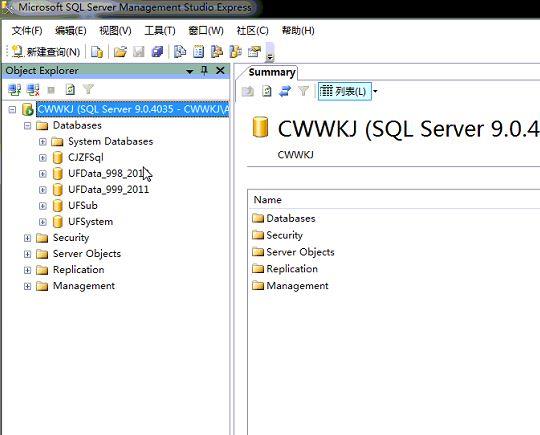
Task: Click the Summary page toolbar icon
Action: point(198,52)
